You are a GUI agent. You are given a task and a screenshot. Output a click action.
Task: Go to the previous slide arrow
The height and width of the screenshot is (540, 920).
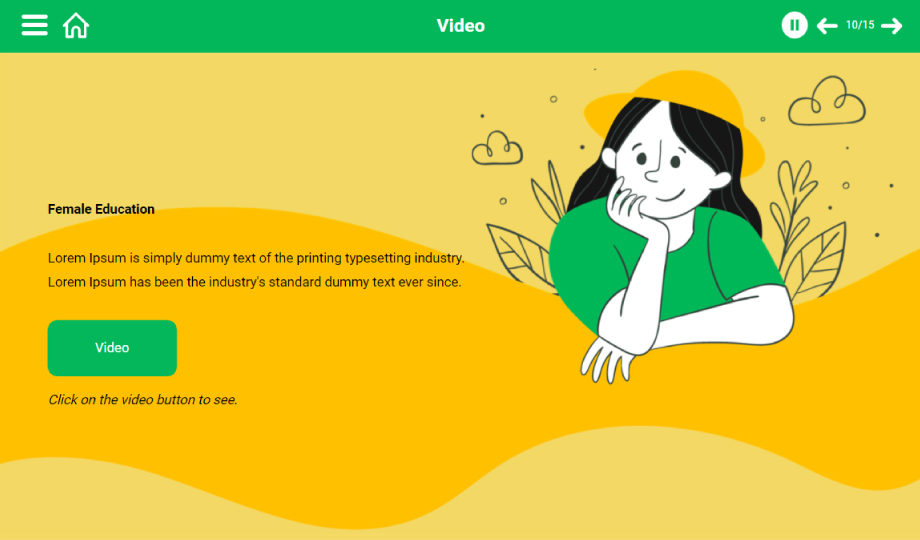pos(827,26)
